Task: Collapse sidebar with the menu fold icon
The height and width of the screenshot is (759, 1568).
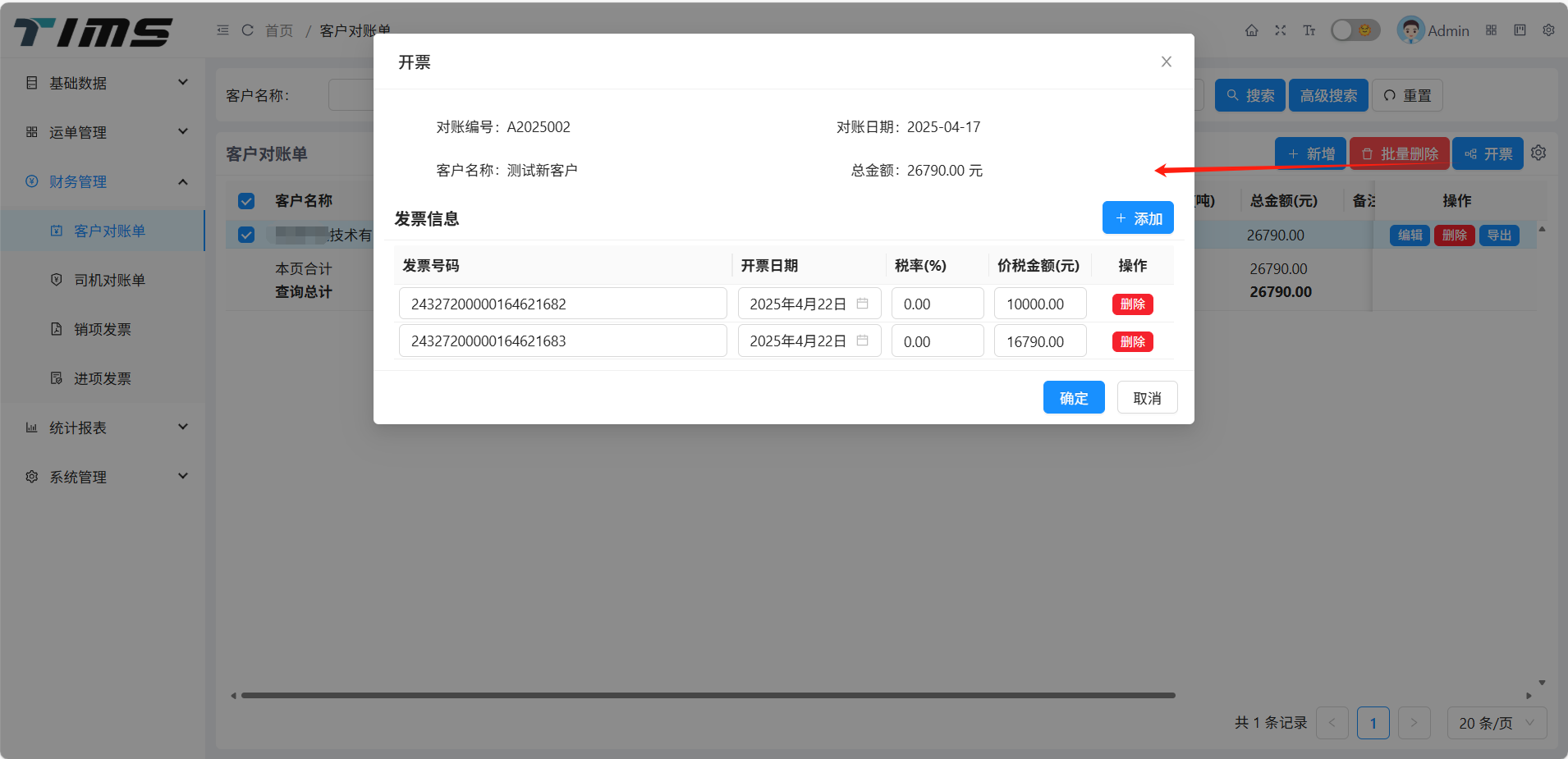Action: [x=222, y=30]
